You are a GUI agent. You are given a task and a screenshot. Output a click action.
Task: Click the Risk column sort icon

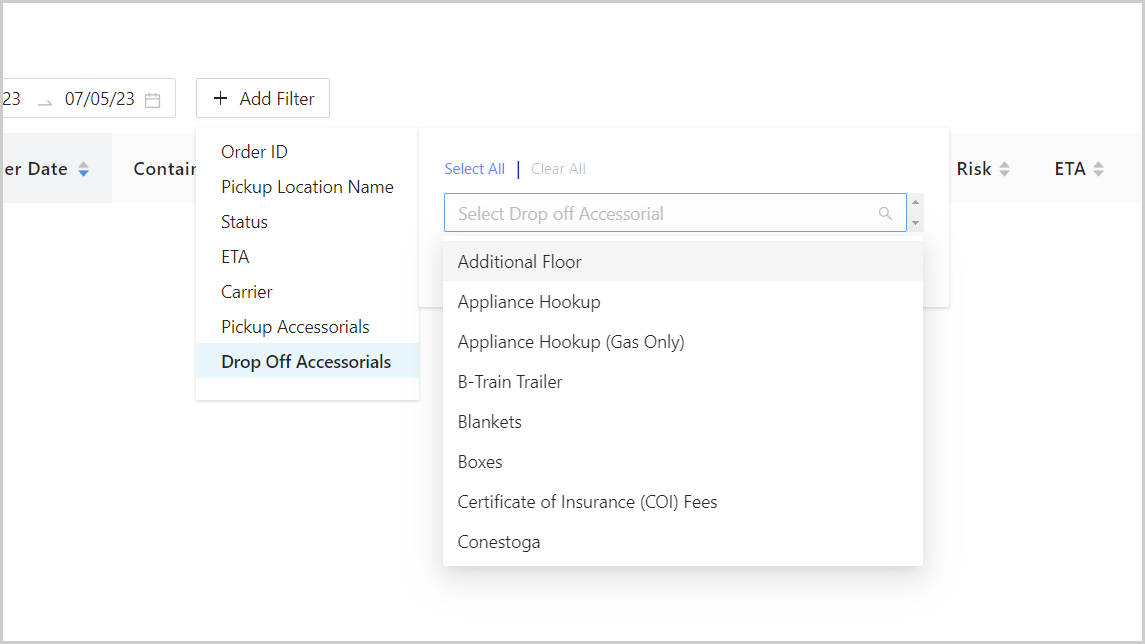click(1004, 169)
